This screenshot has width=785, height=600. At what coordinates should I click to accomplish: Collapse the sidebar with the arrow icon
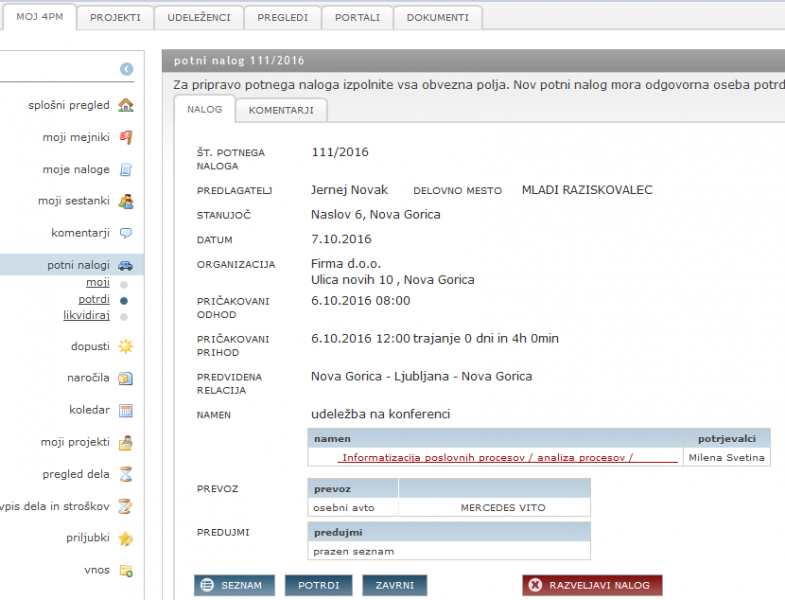(127, 69)
